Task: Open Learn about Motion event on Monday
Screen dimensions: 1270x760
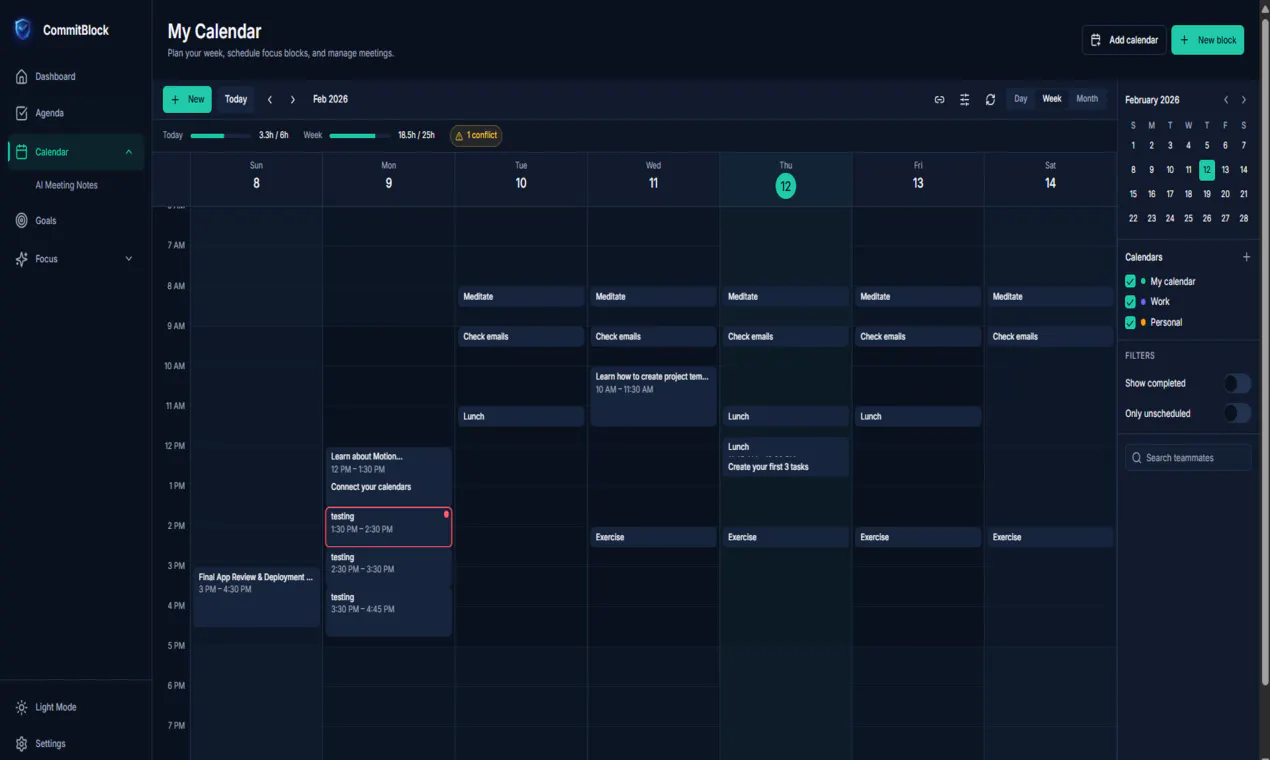Action: coord(388,462)
